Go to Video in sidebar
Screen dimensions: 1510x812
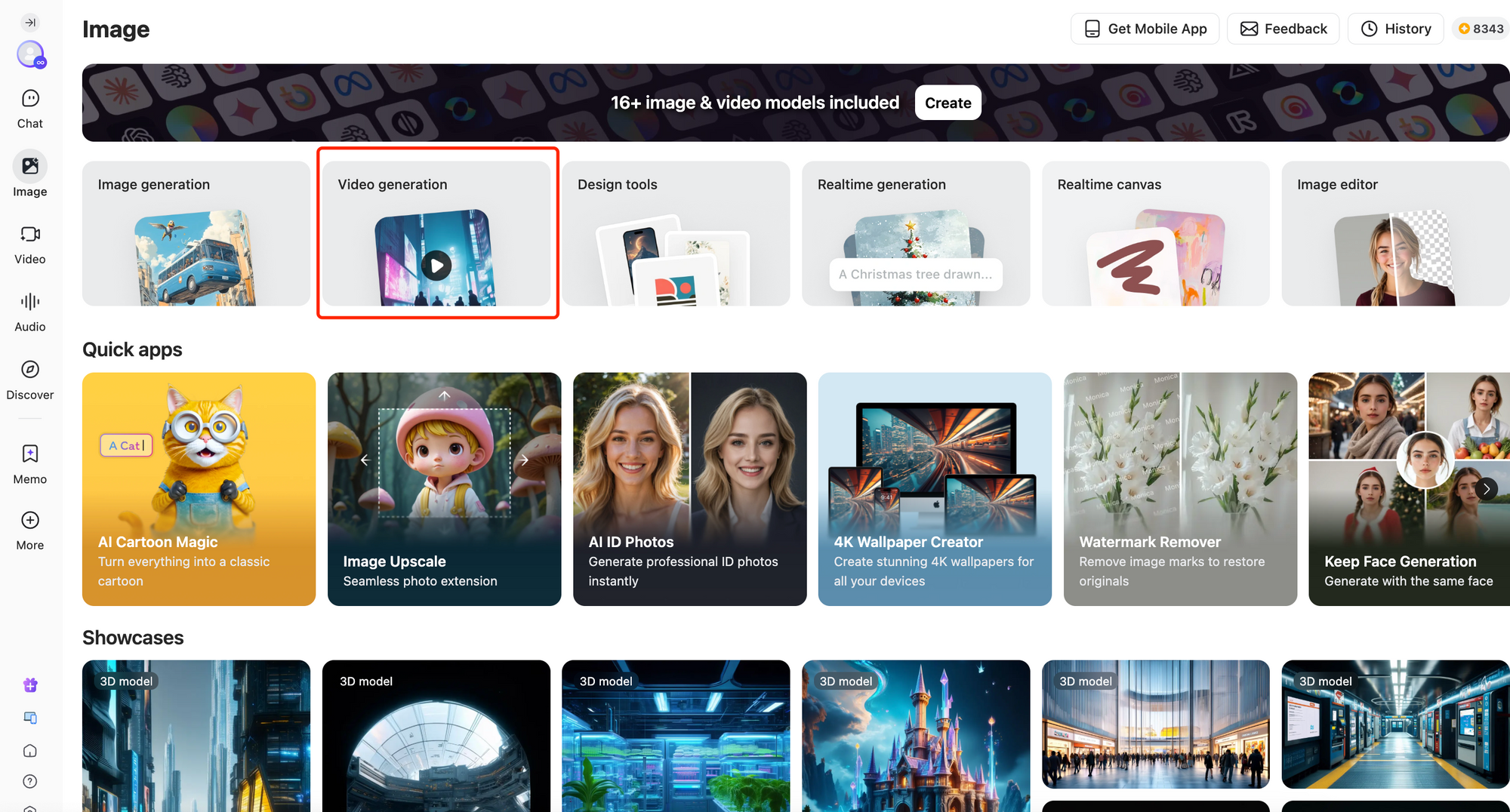pos(30,245)
